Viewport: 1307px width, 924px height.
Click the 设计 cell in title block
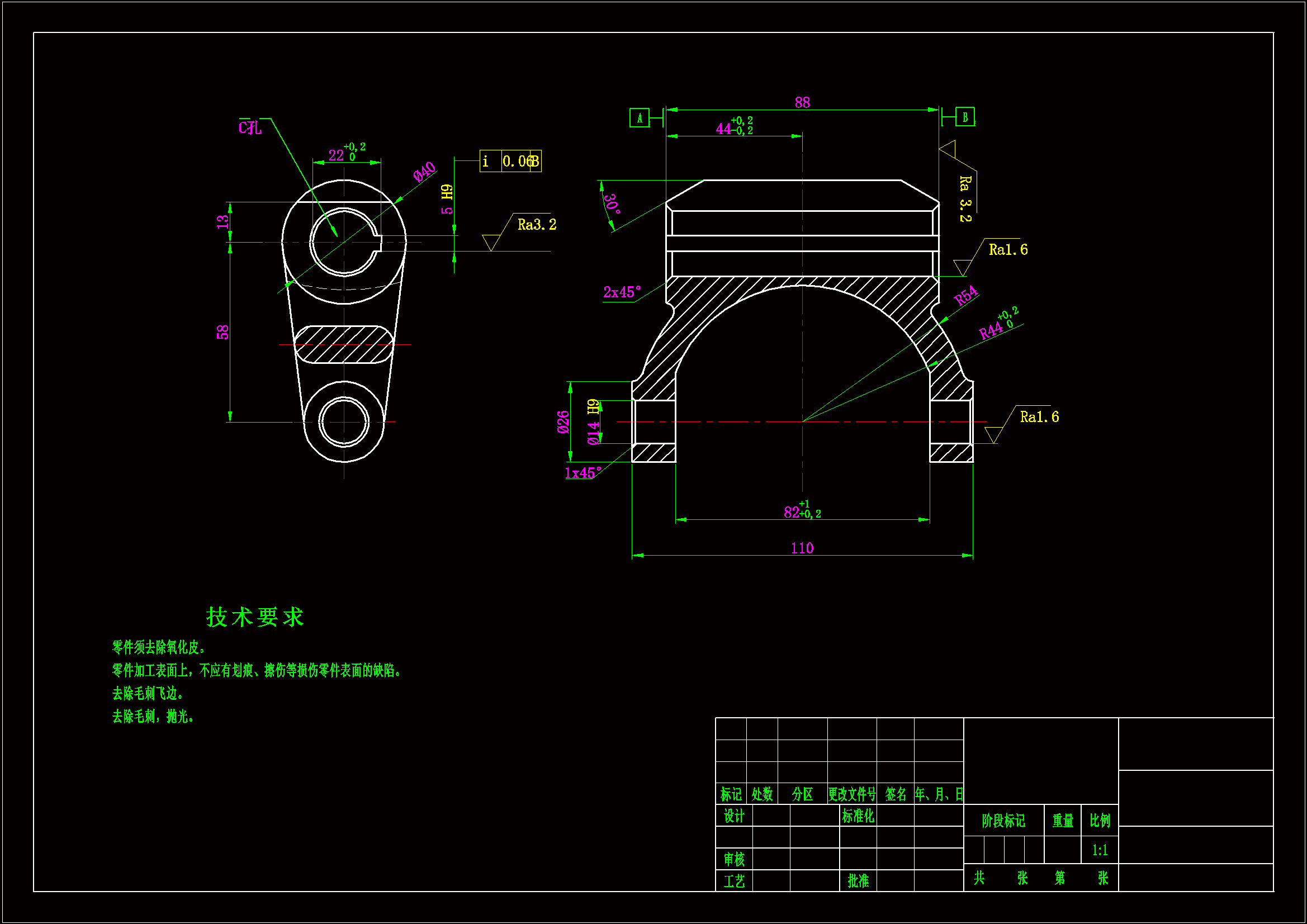734,816
